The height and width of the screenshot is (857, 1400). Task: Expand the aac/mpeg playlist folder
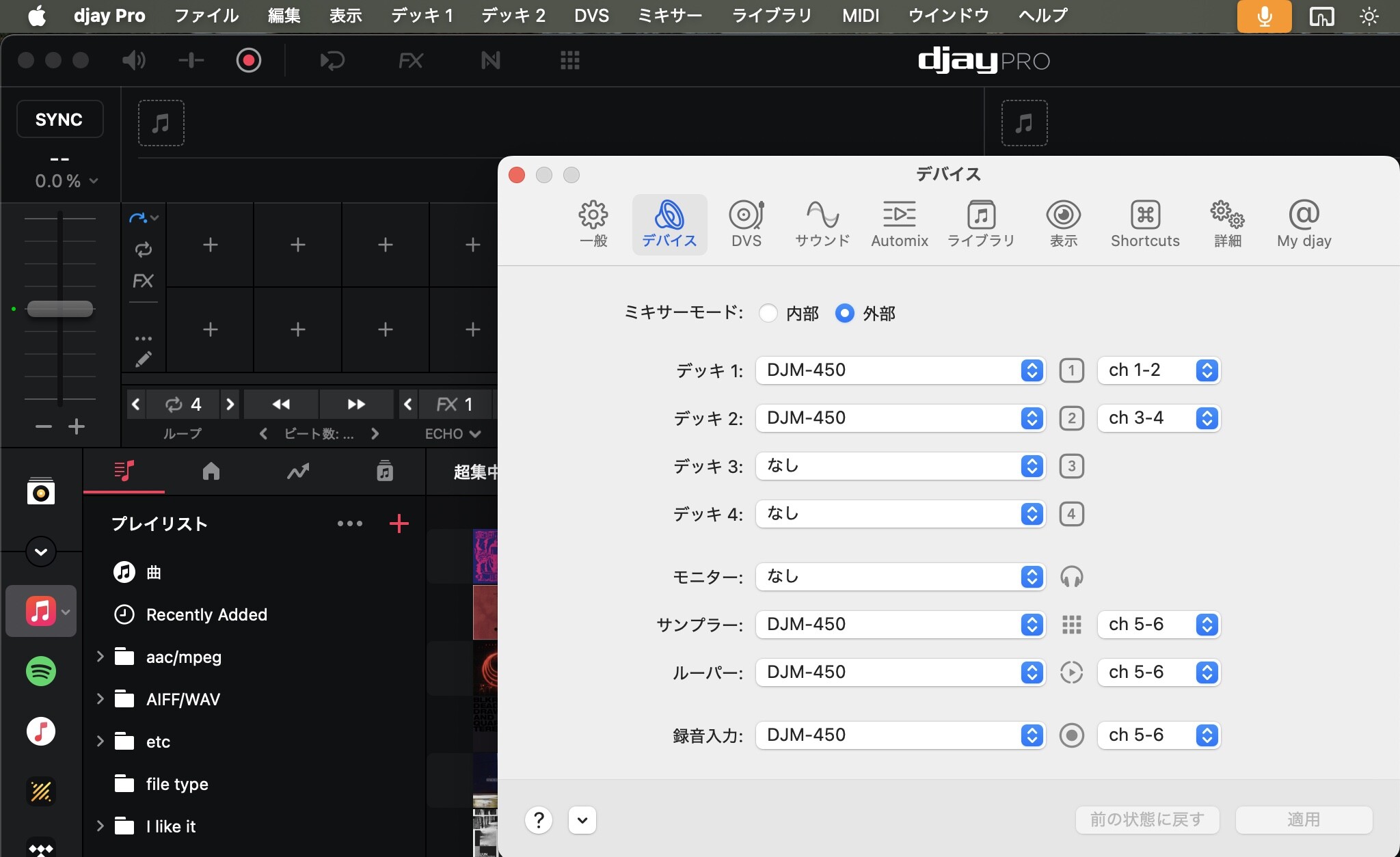[100, 657]
